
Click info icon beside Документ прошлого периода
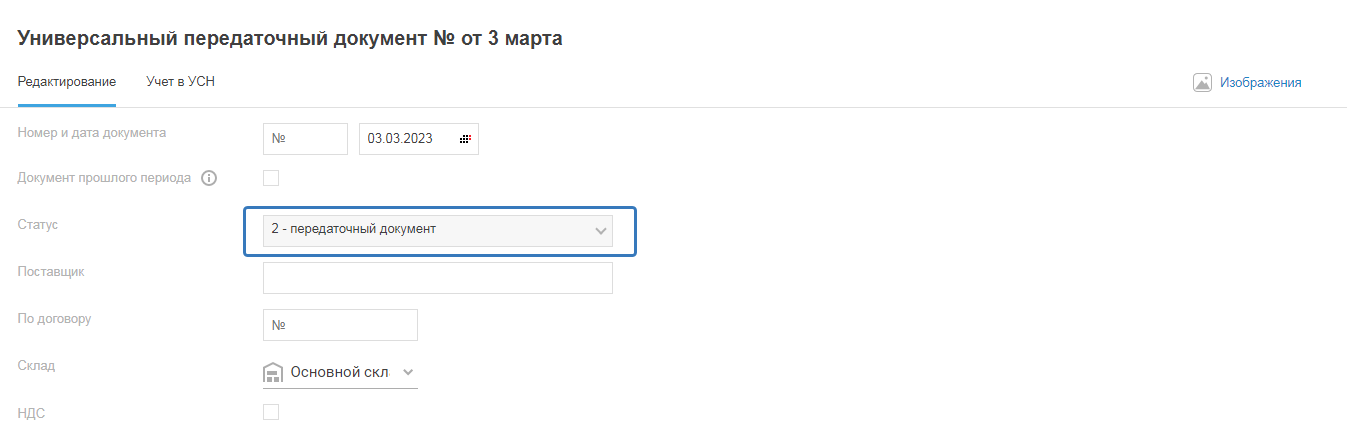209,178
